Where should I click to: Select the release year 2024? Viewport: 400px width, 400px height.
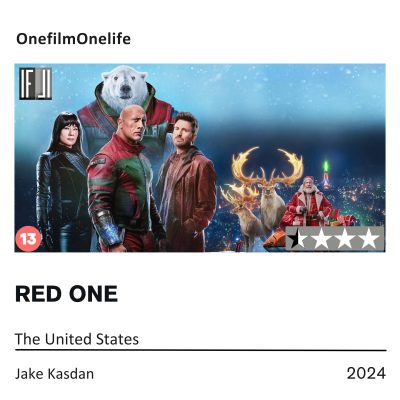click(366, 373)
